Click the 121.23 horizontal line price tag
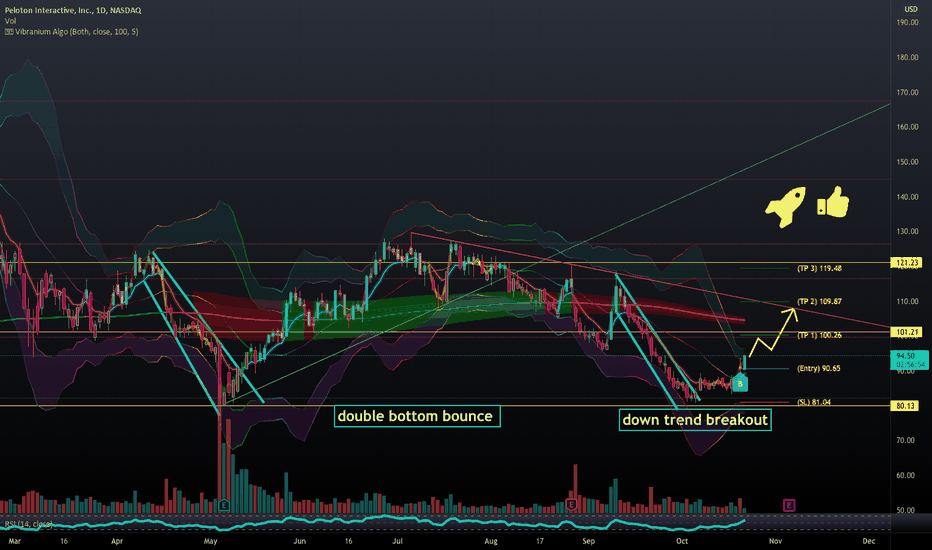Image resolution: width=932 pixels, height=550 pixels. [906, 262]
